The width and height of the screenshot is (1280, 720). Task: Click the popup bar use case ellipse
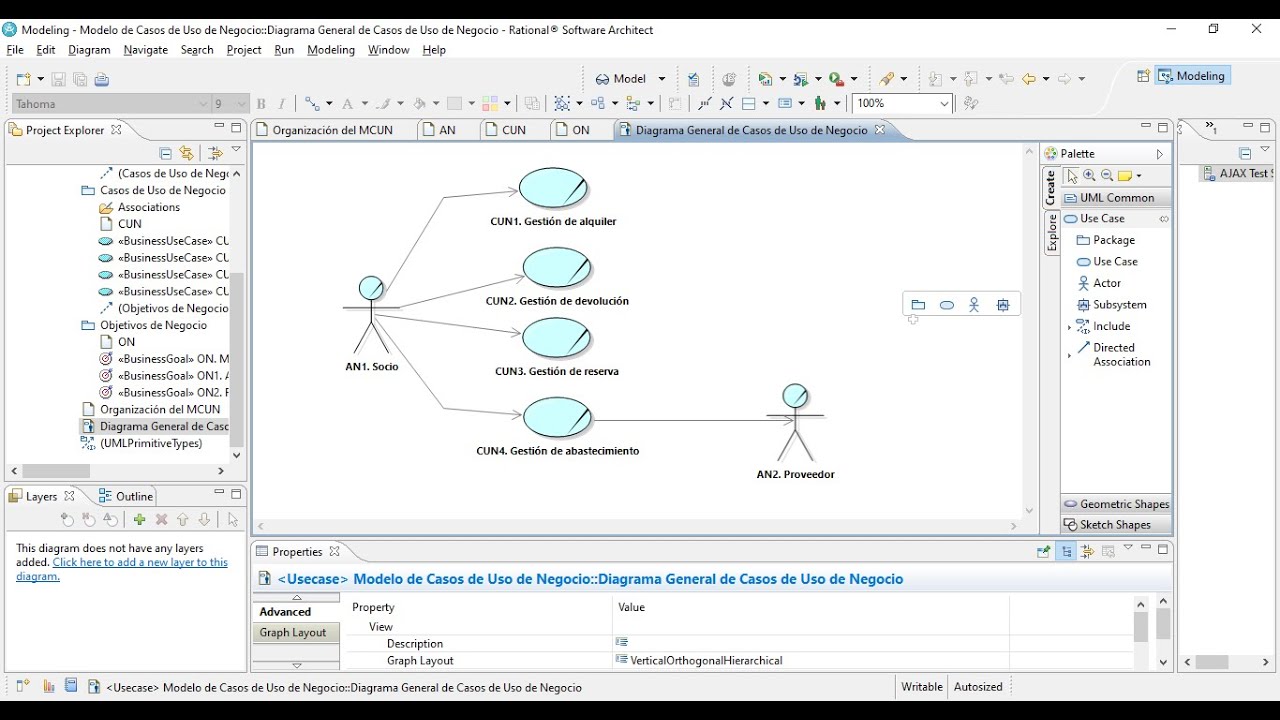click(946, 305)
